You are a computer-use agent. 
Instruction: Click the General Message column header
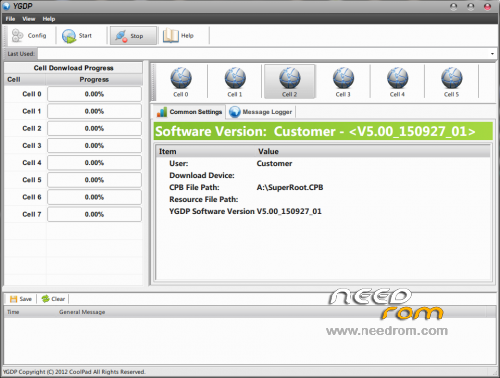click(x=271, y=312)
